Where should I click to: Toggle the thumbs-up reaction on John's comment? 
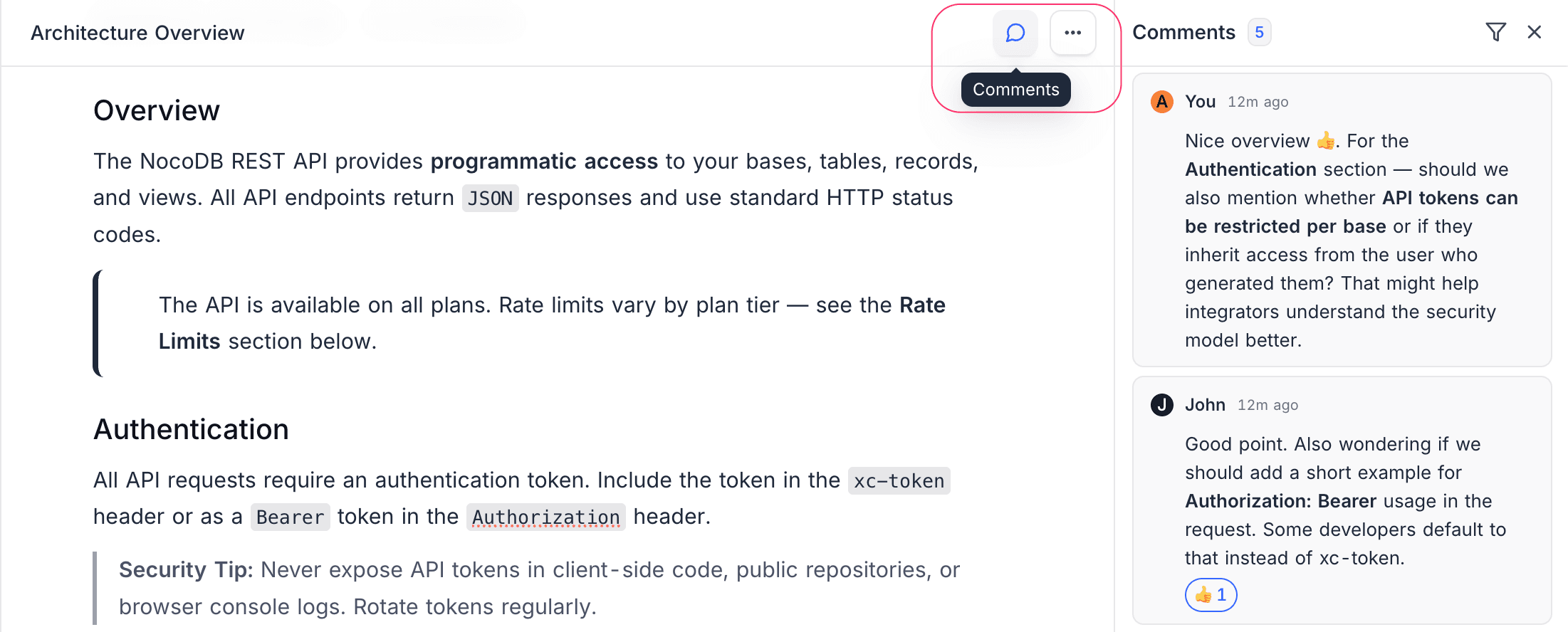click(x=1211, y=595)
